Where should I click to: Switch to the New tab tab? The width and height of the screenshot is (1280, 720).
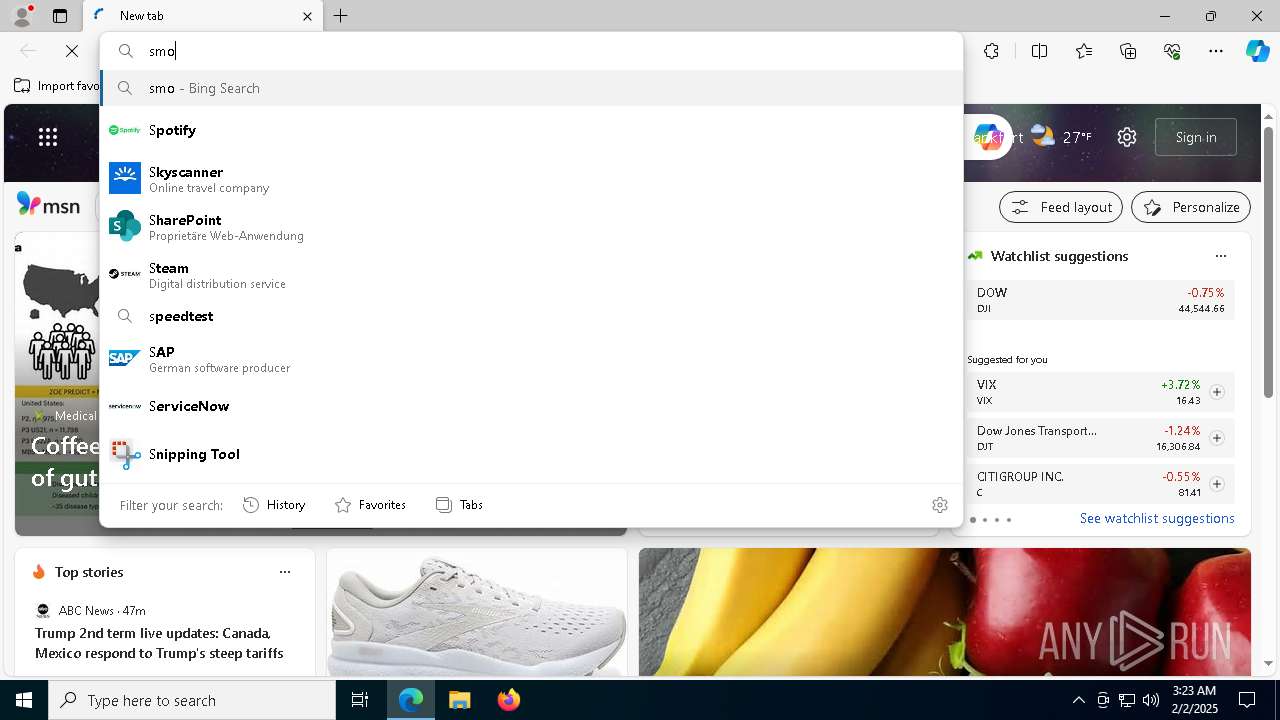(203, 16)
